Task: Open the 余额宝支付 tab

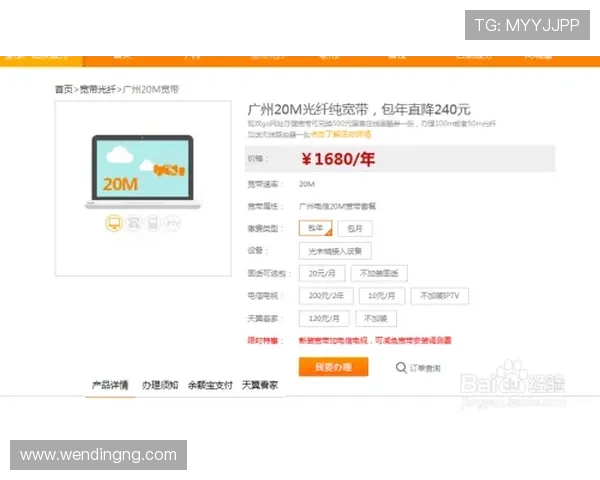Action: pos(210,385)
